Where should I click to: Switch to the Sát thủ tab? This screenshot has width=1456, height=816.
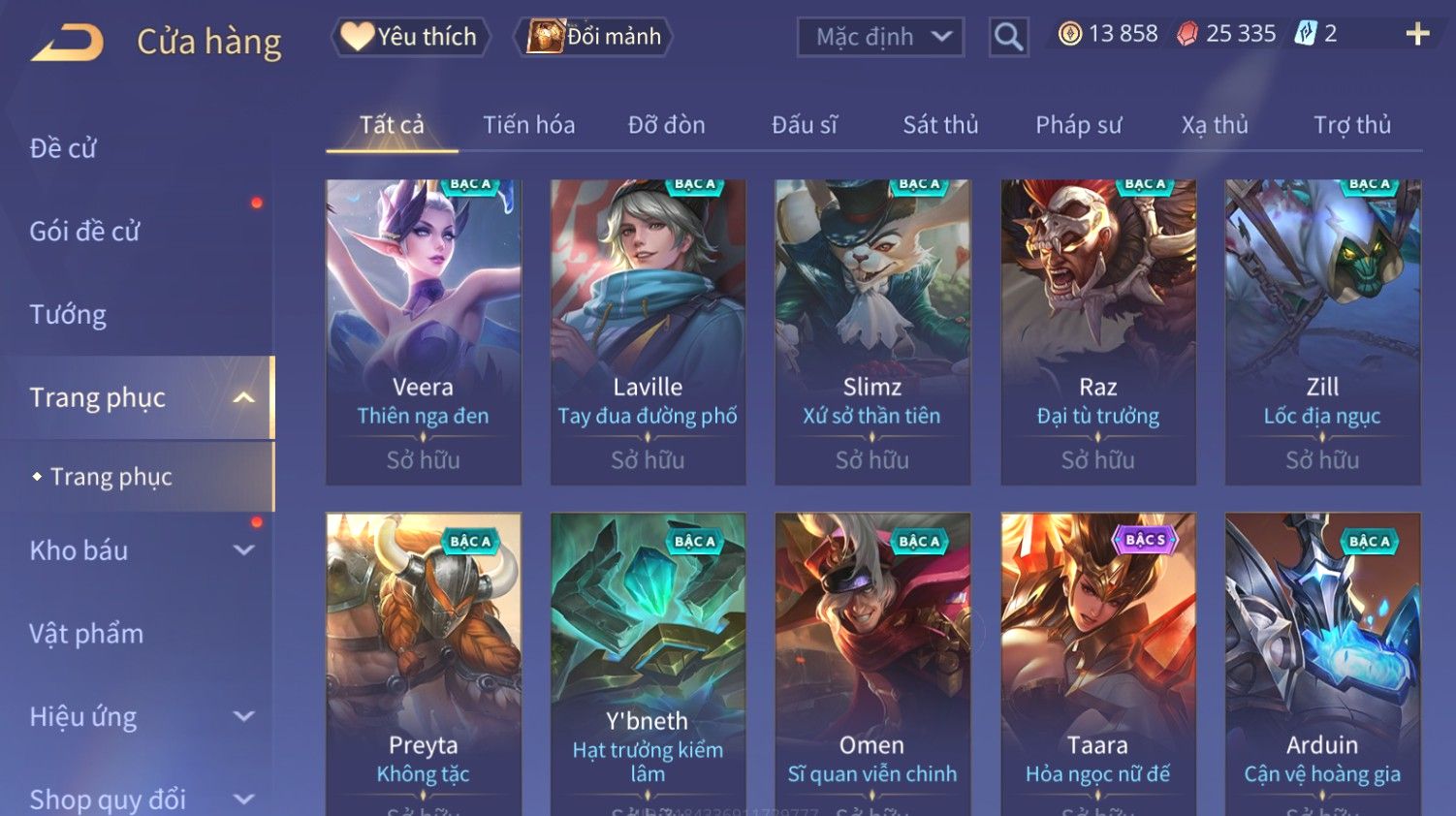tap(940, 125)
